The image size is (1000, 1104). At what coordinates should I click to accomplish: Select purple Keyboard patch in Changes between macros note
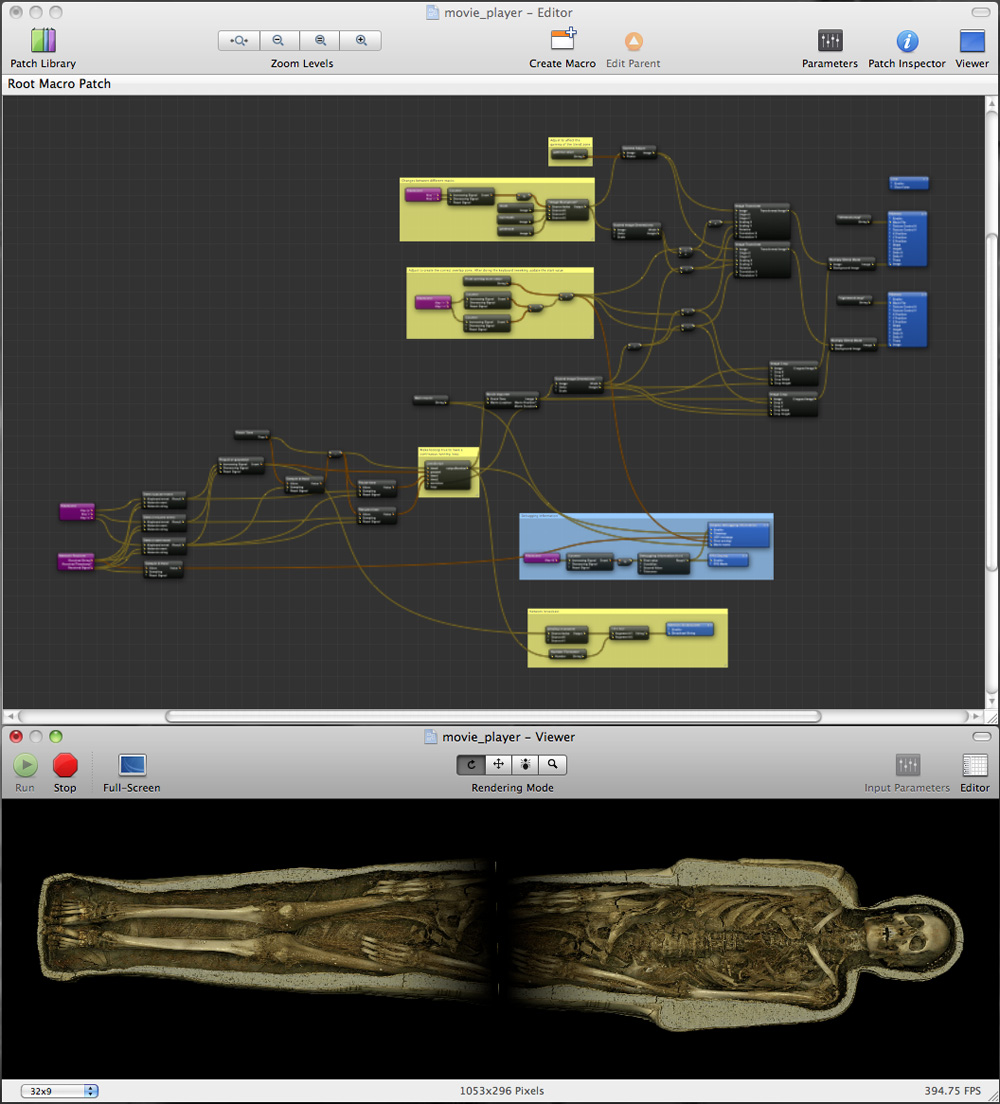coord(423,194)
